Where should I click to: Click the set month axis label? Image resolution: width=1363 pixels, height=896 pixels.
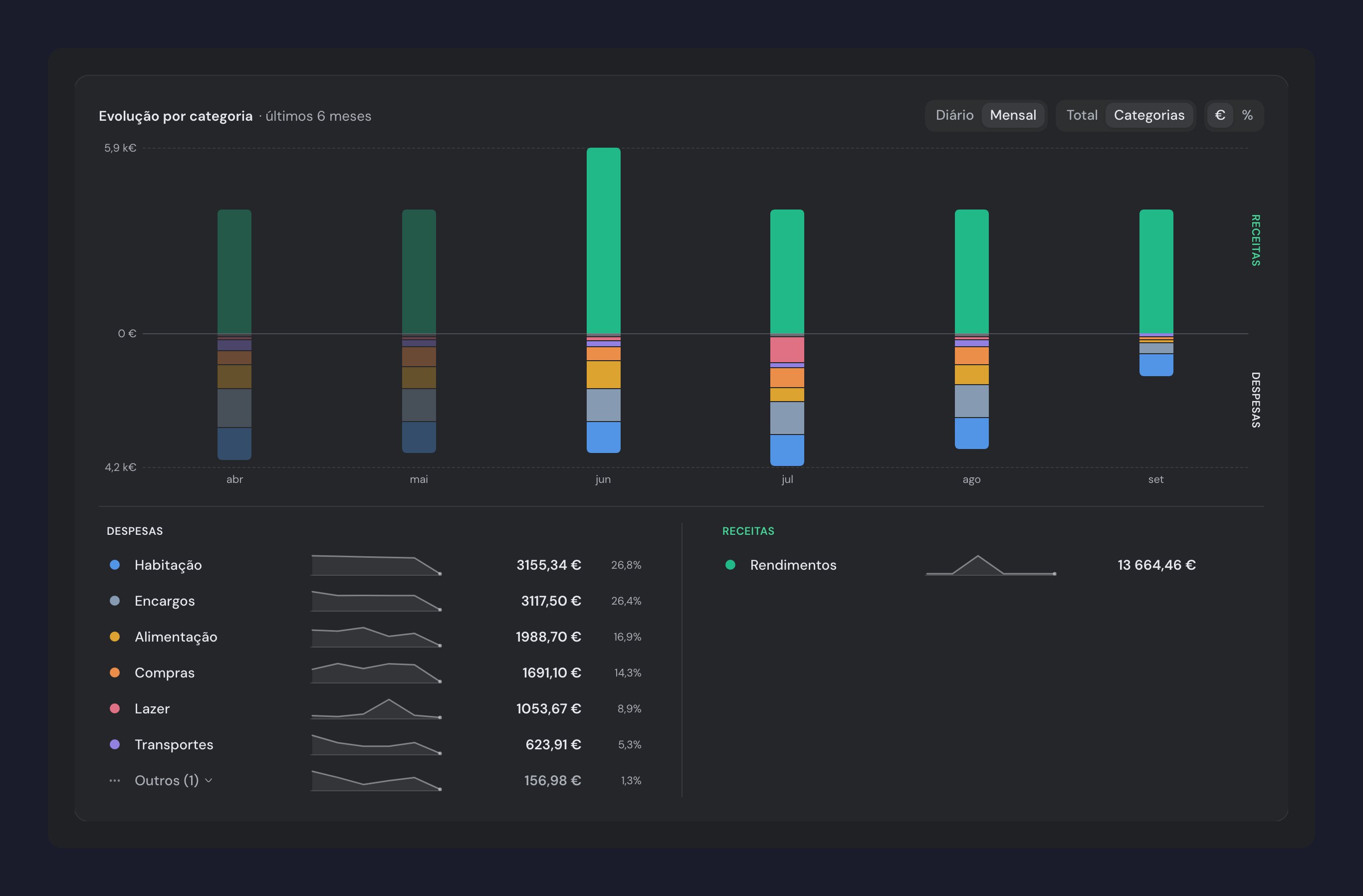point(1155,479)
